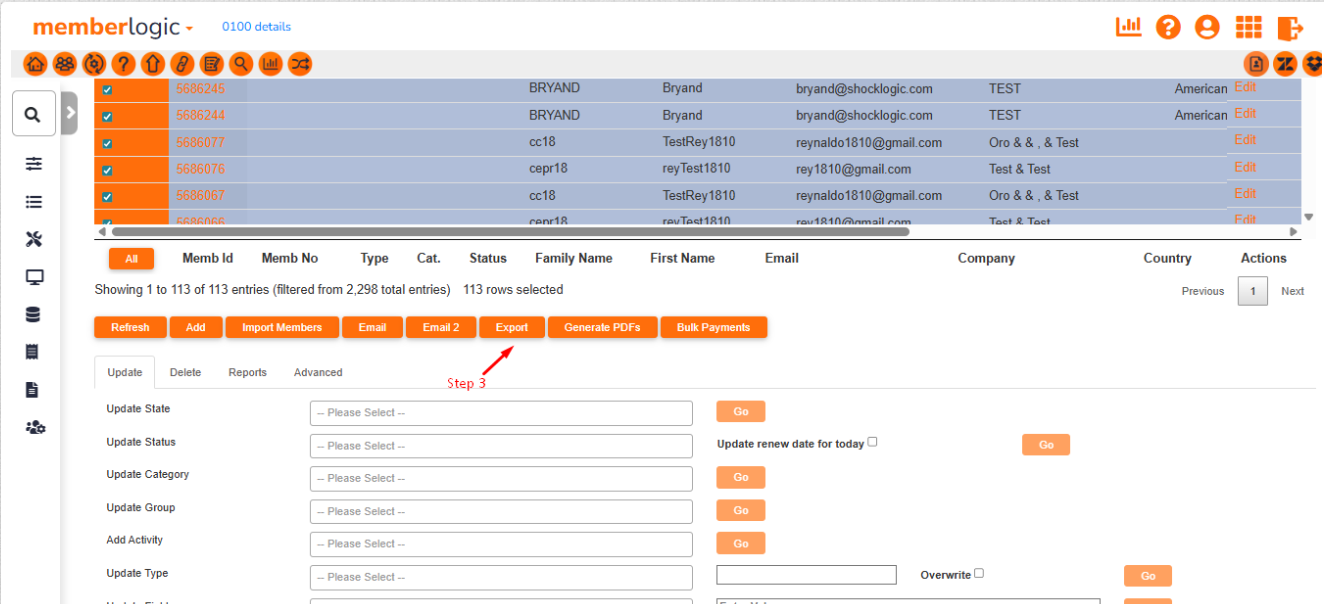The width and height of the screenshot is (1324, 604).
Task: Open the apps grid icon in header
Action: click(1248, 27)
